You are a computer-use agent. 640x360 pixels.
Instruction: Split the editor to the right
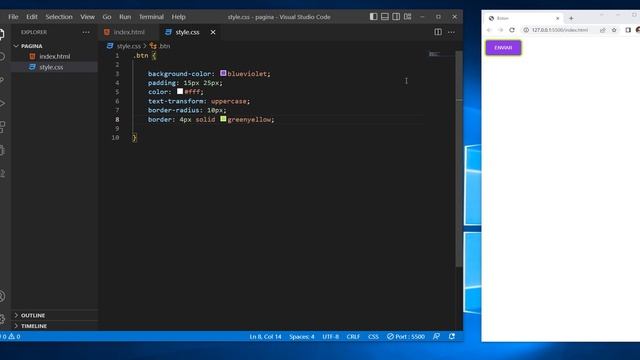(438, 32)
